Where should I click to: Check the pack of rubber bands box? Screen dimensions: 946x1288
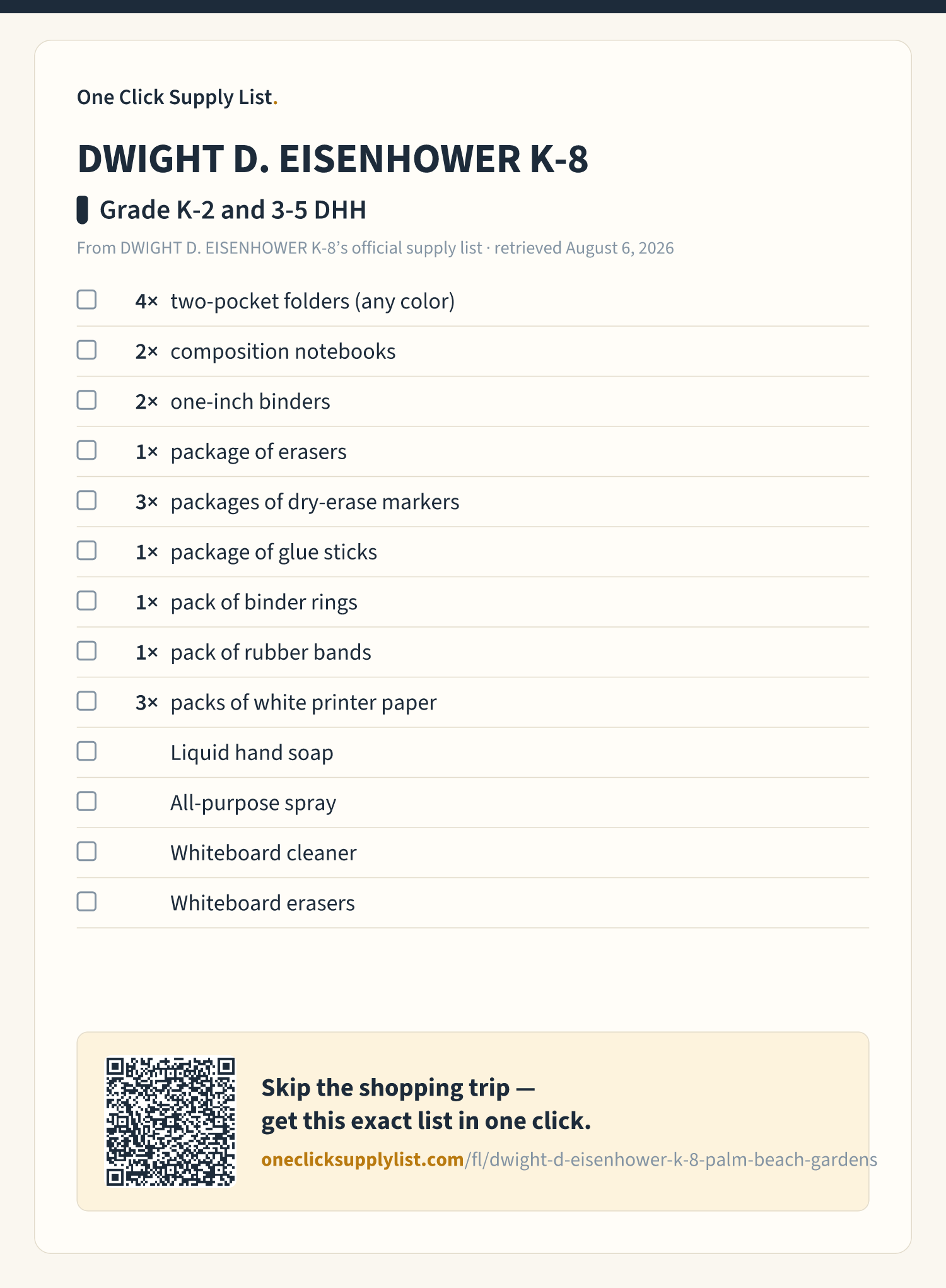(x=86, y=651)
